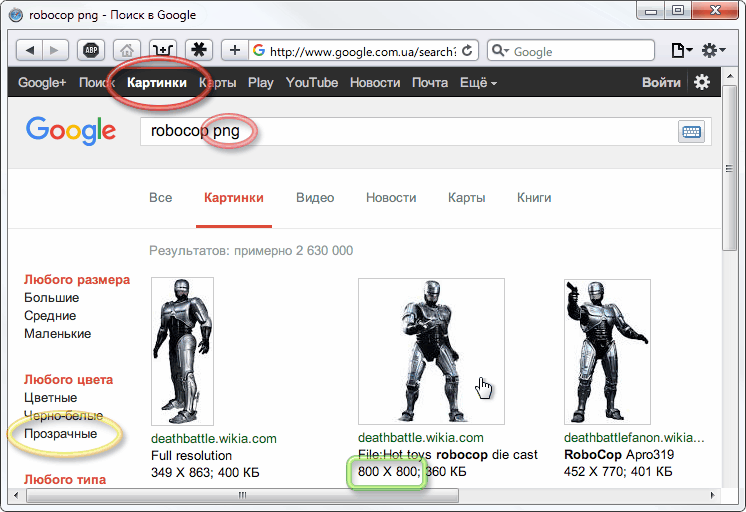Click the horizontal scrollbar left arrow
The width and height of the screenshot is (746, 512).
pos(16,495)
